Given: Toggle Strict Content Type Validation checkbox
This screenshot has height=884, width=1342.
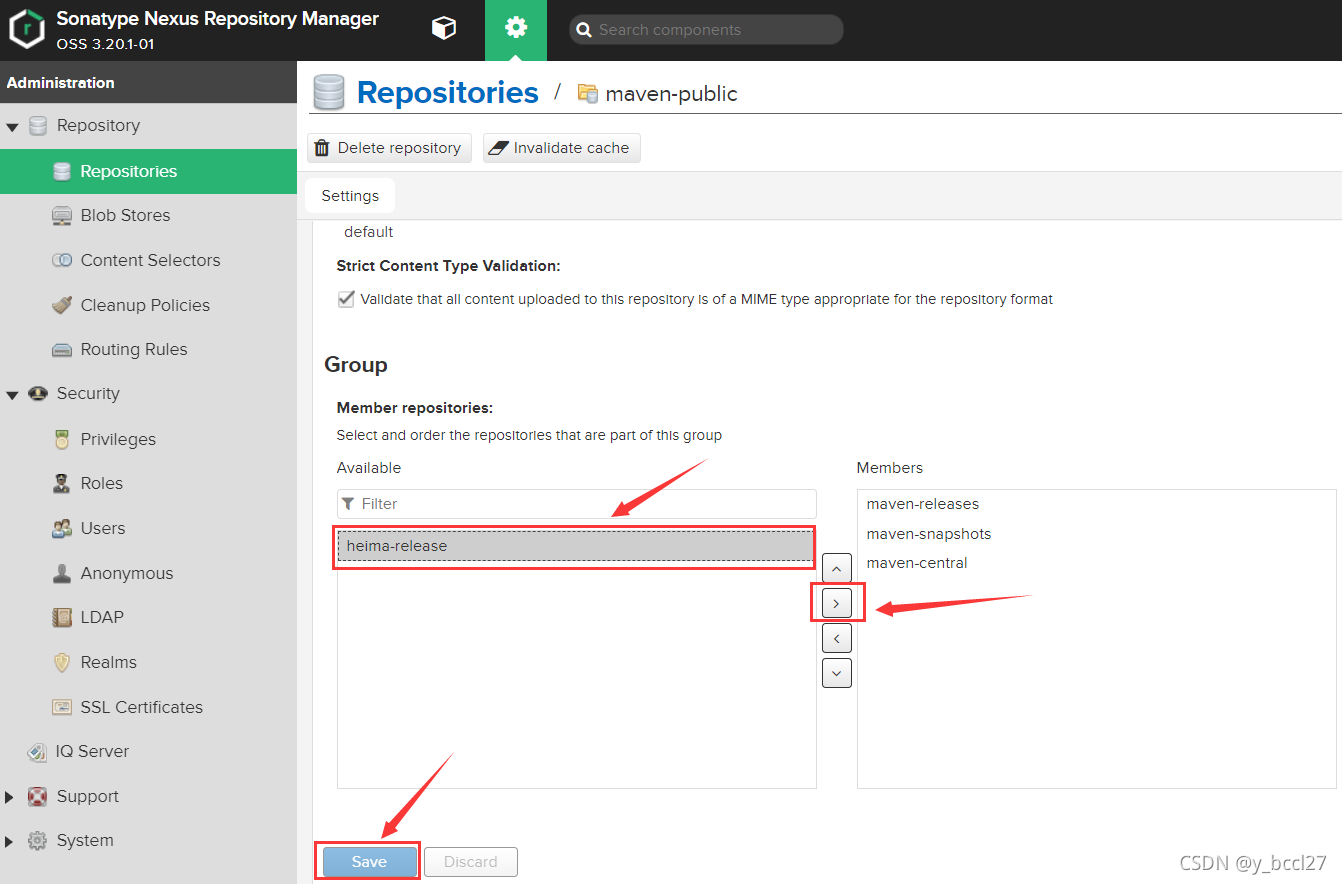Looking at the screenshot, I should pos(346,299).
